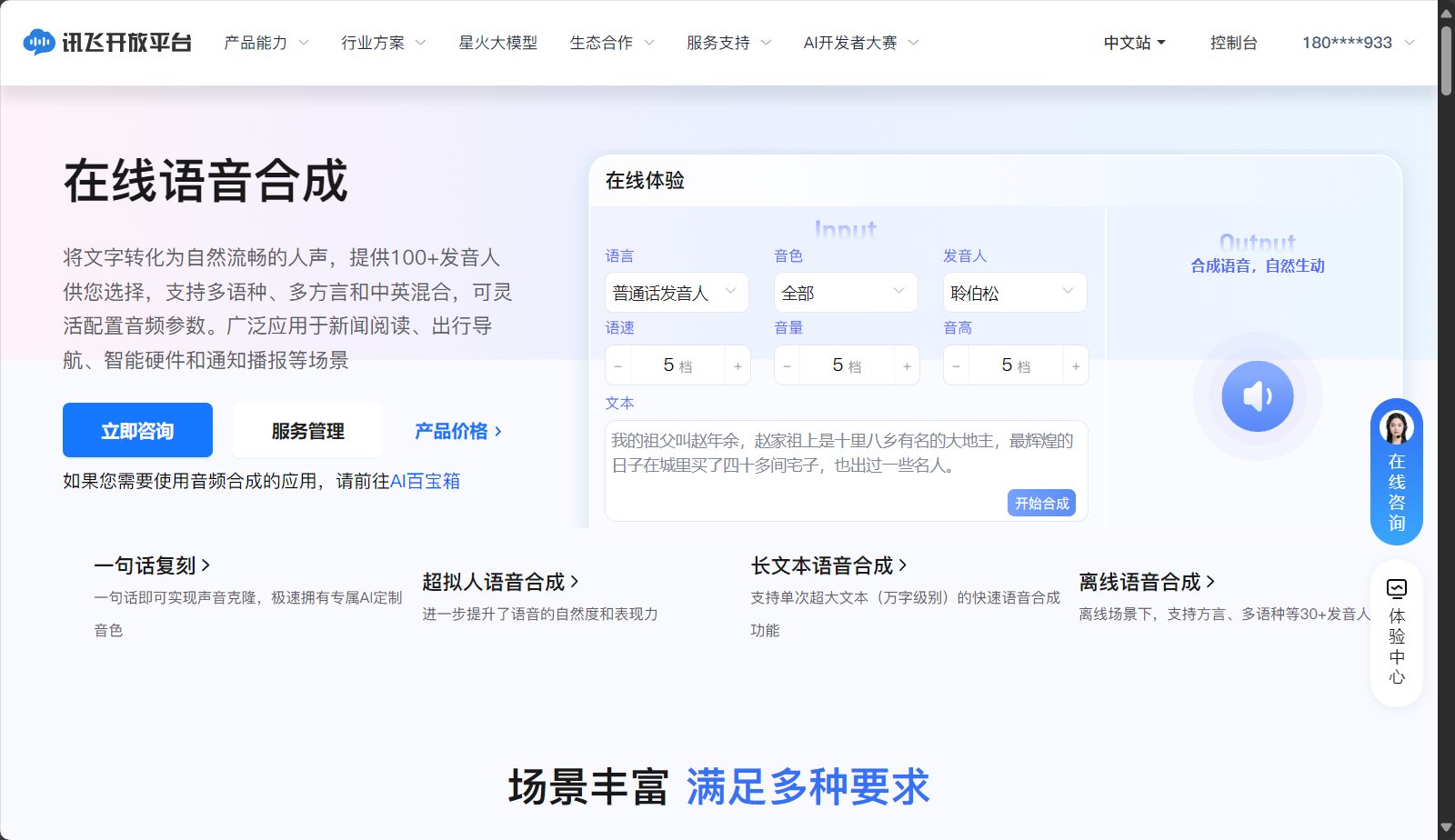Expand the 服务支持 navigation menu
The height and width of the screenshot is (840, 1455).
(x=729, y=43)
